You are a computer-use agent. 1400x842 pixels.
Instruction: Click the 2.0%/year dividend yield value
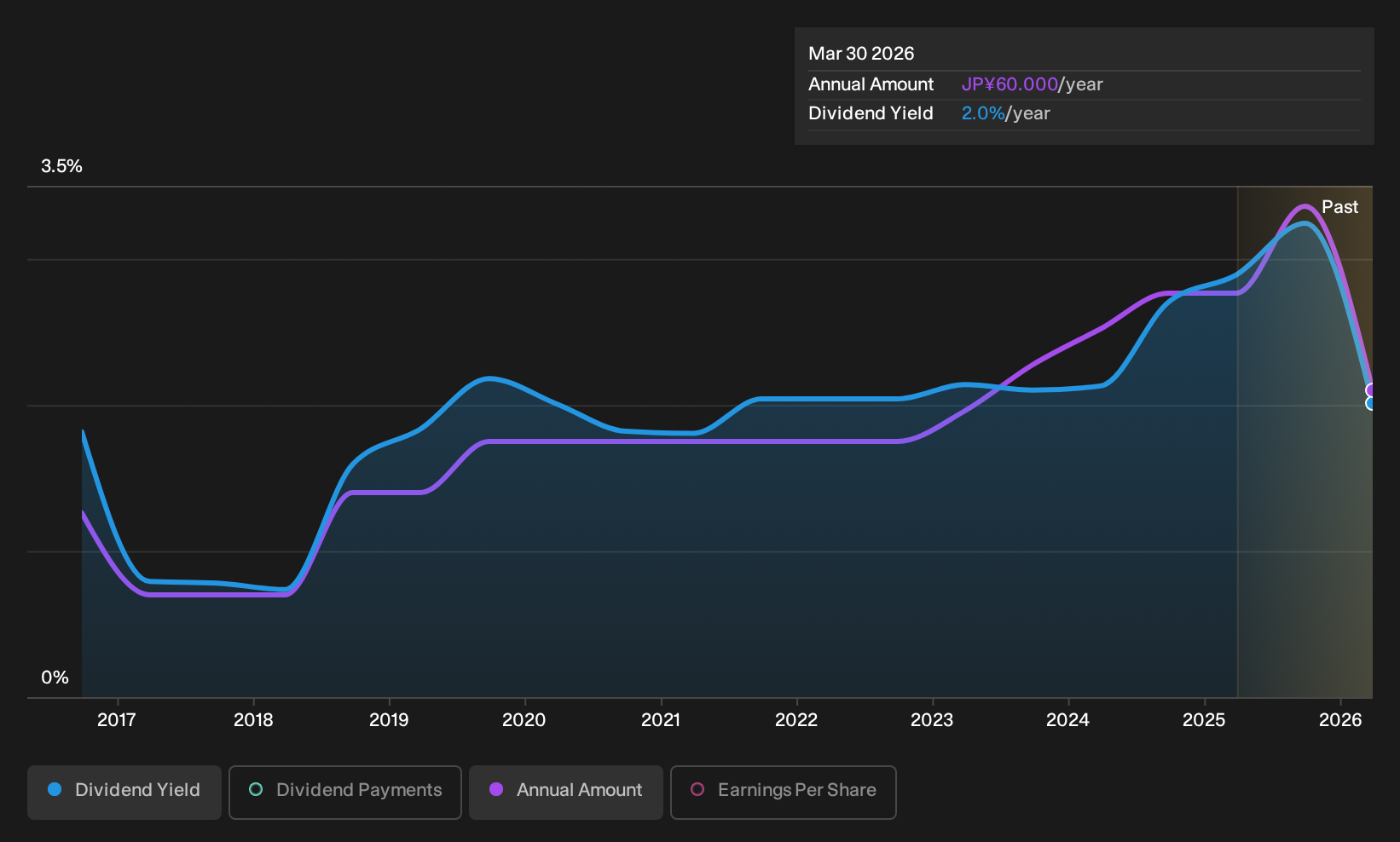click(1005, 113)
